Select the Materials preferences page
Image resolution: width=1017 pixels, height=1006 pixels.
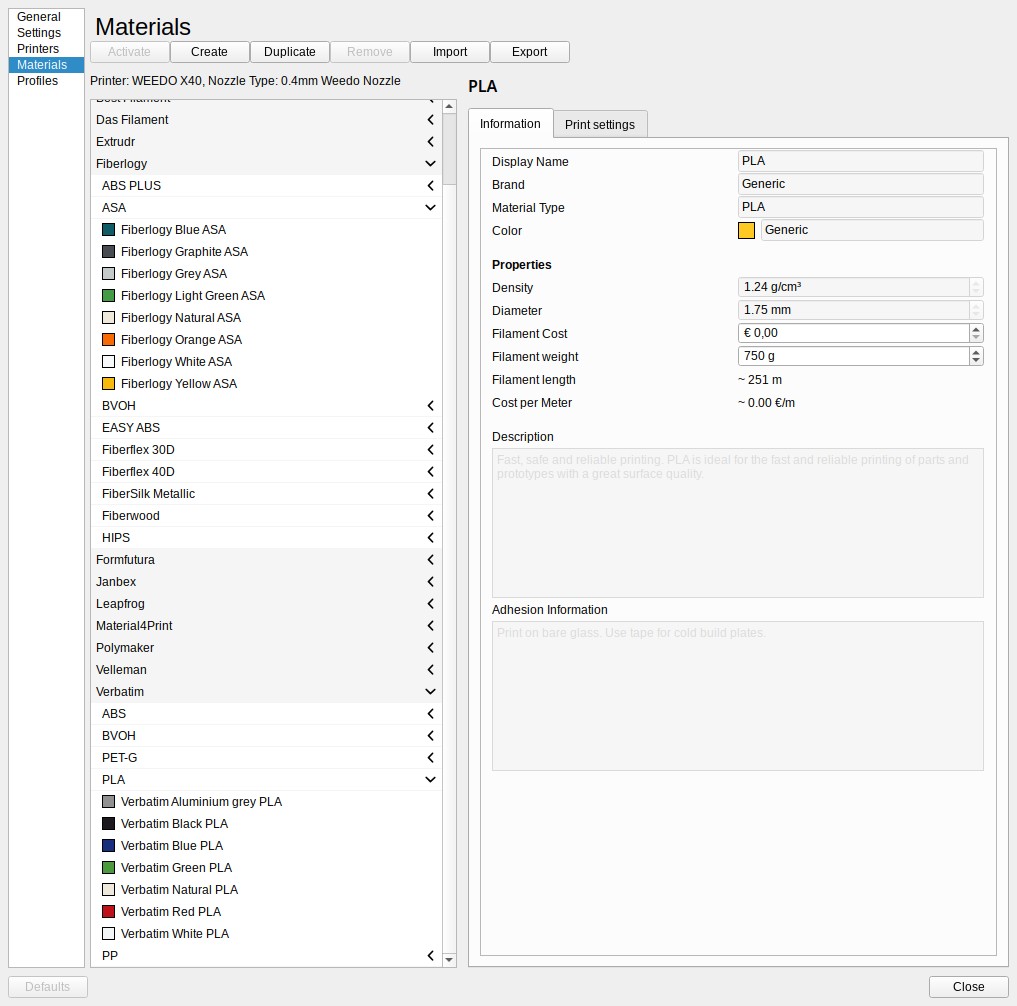[47, 65]
